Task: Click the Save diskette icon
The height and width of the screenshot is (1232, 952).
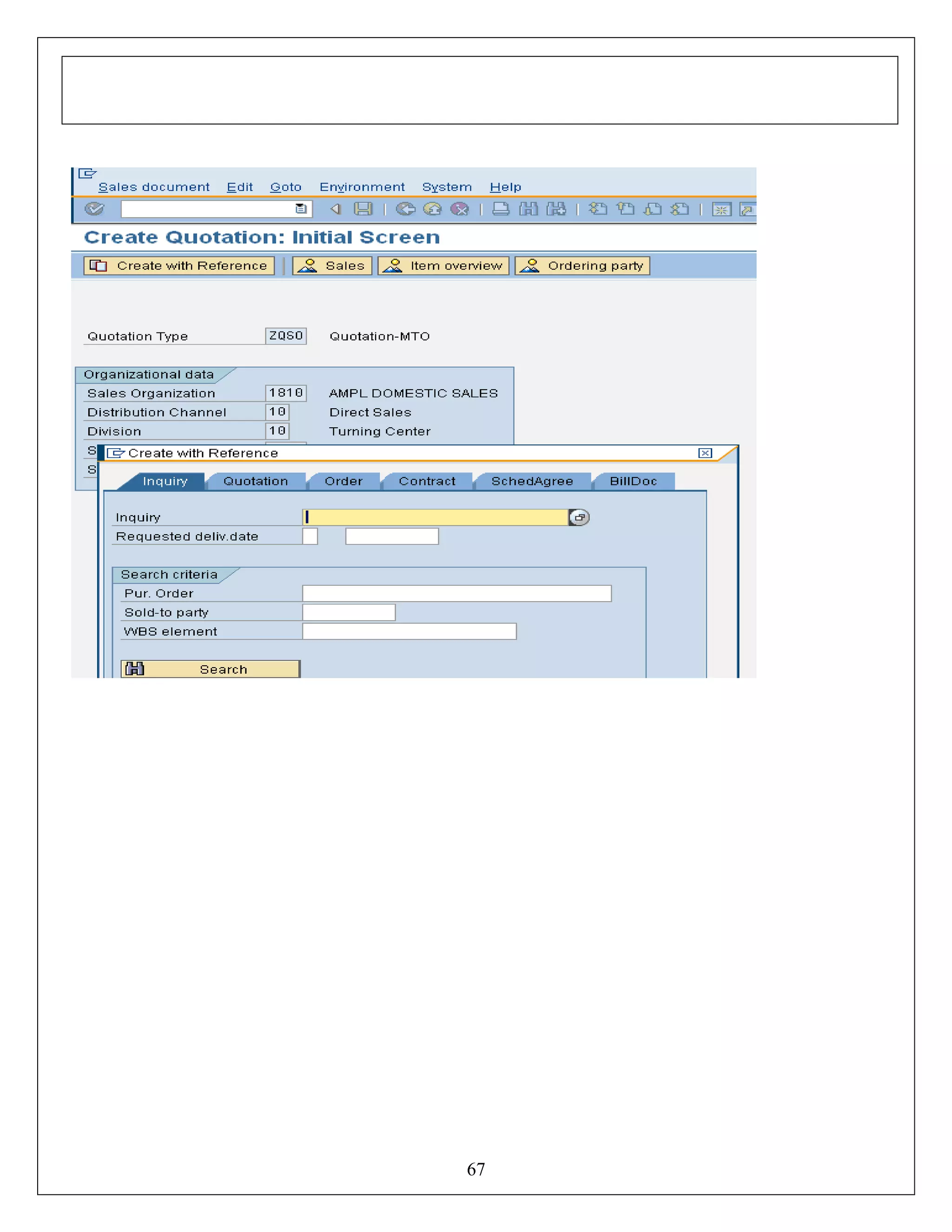Action: 363,209
